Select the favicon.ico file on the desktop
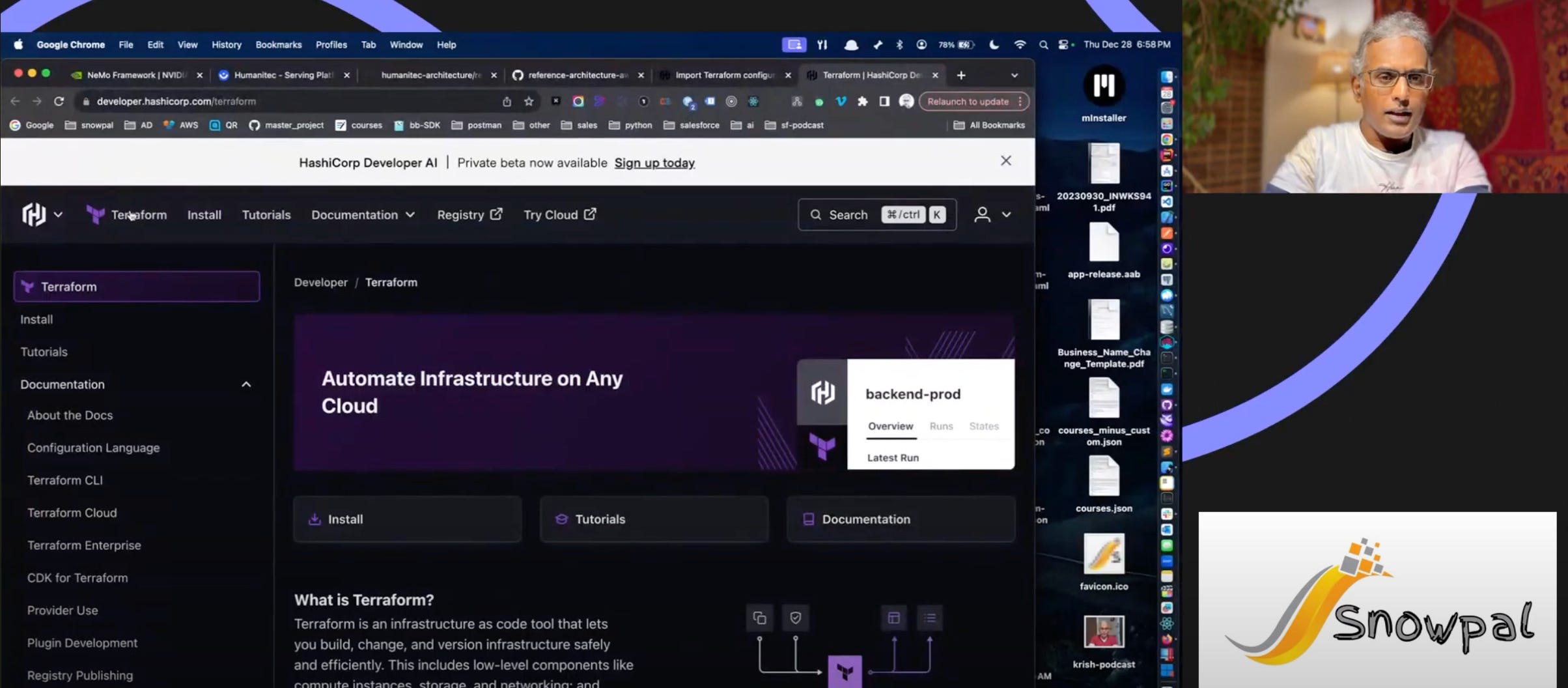This screenshot has height=688, width=1568. (x=1104, y=562)
